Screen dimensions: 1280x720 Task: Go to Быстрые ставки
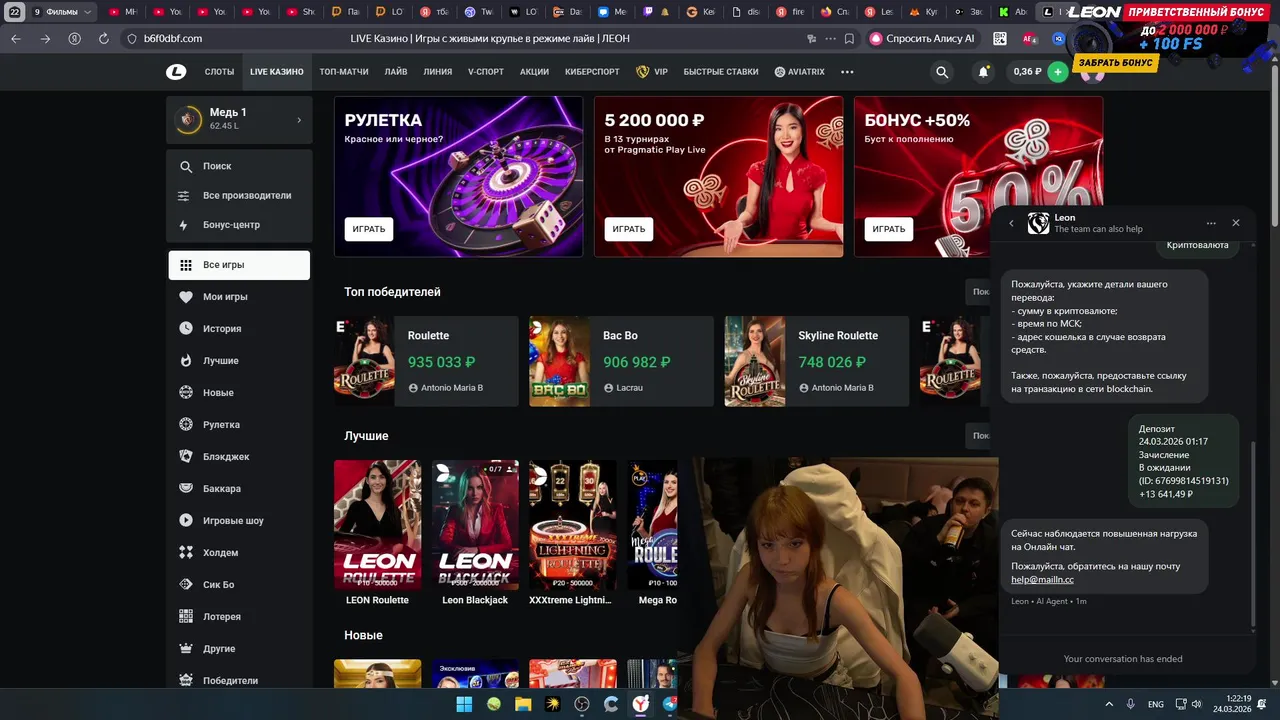(720, 72)
